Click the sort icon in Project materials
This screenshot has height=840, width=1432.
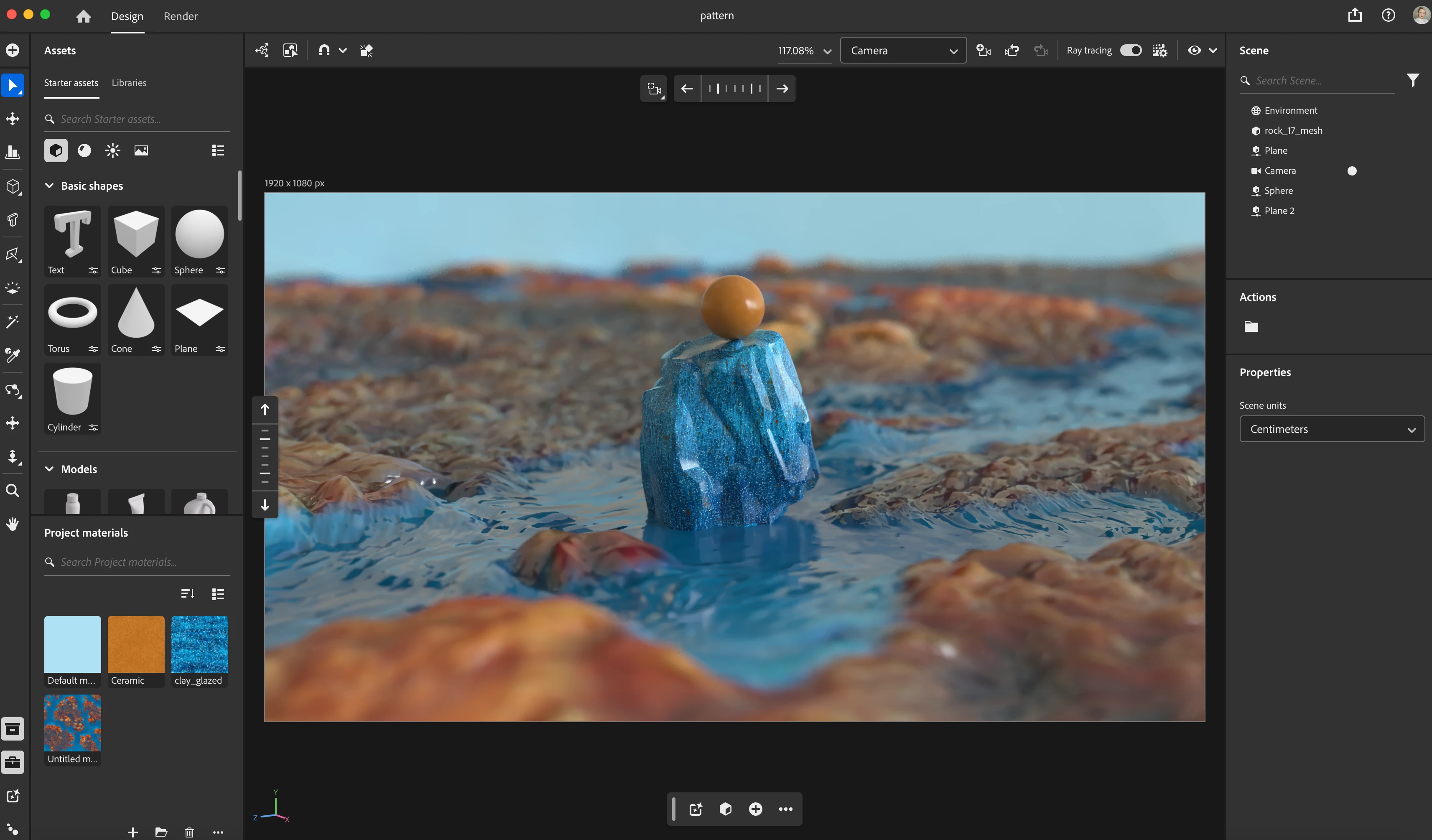[x=188, y=594]
